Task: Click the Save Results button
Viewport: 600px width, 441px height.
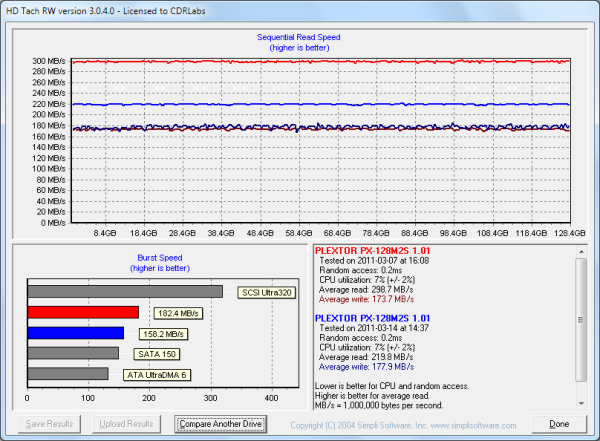Action: point(49,424)
